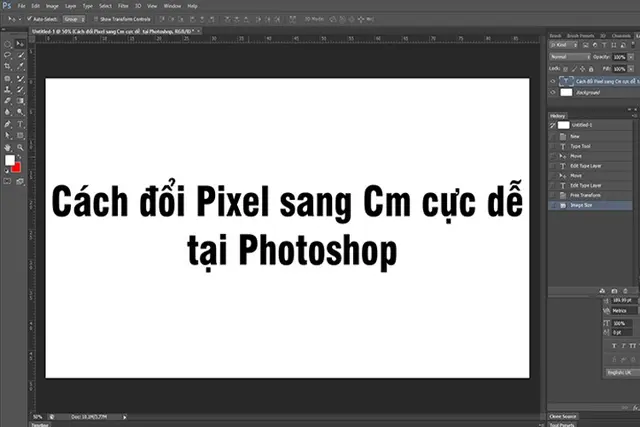Select the Hand tool

(x=8, y=147)
